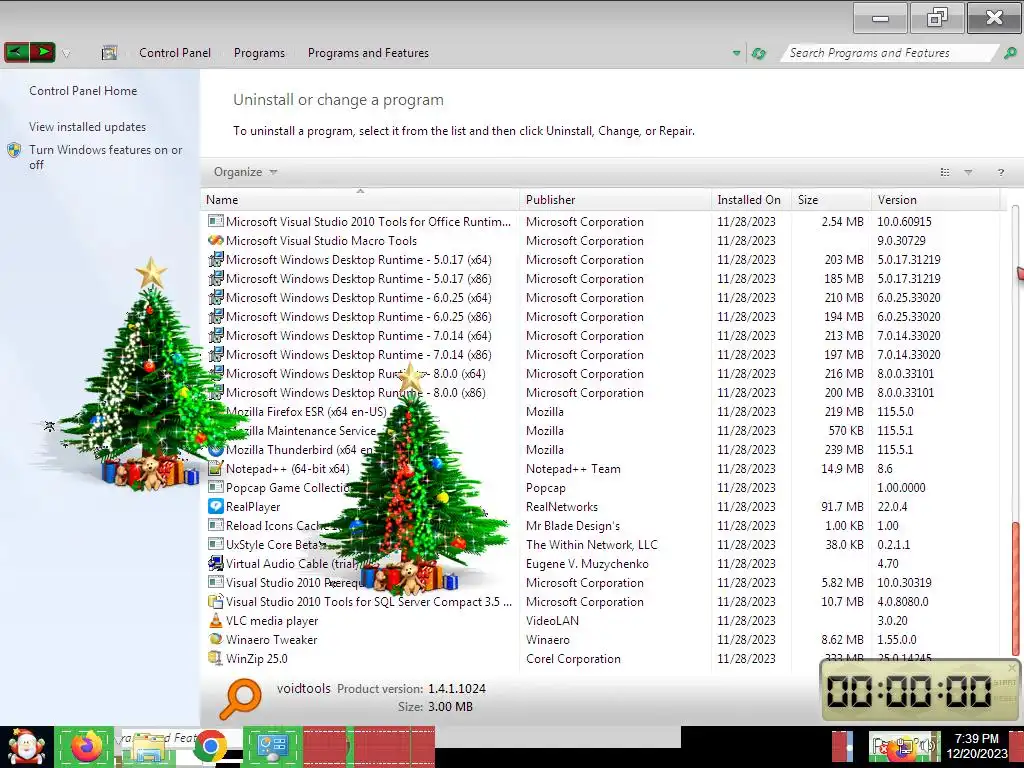The width and height of the screenshot is (1024, 768).
Task: Select Desktop Runtime 5.0.17 (x64) icon
Action: coord(216,259)
